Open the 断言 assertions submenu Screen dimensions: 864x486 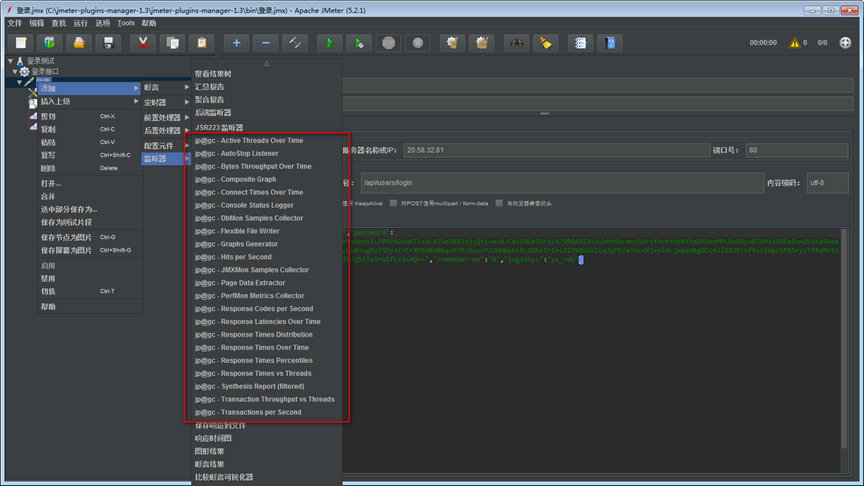point(166,88)
